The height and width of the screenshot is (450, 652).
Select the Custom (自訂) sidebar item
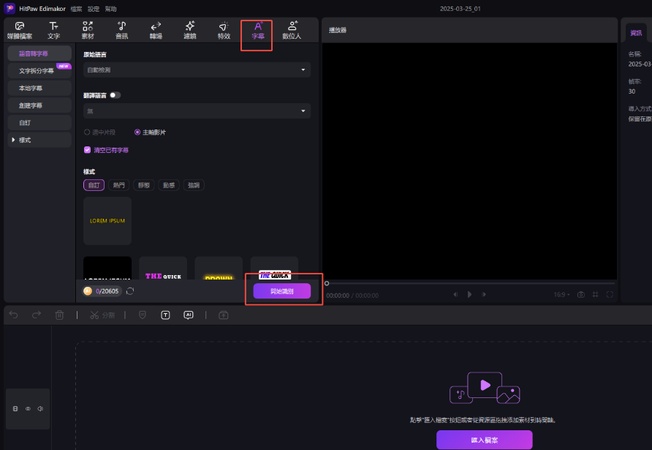40,123
